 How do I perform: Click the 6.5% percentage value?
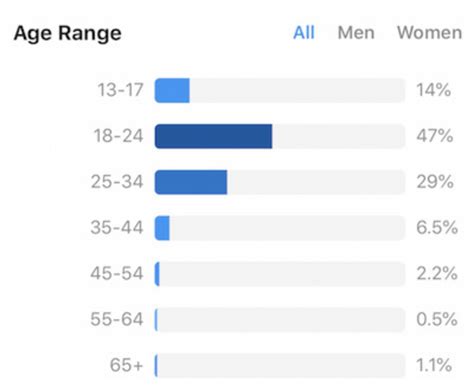tap(437, 228)
